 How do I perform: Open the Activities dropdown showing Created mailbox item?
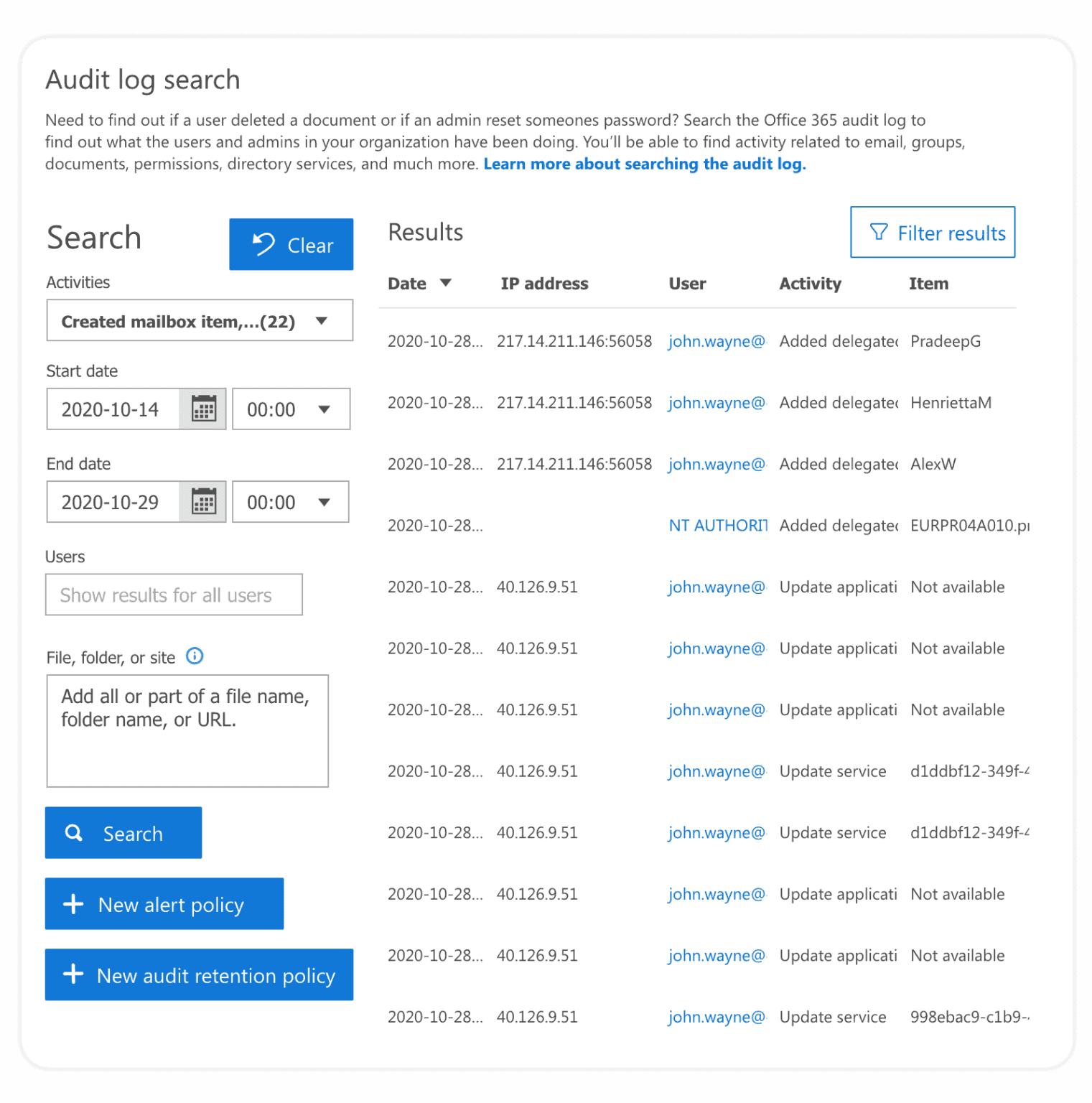click(x=199, y=320)
